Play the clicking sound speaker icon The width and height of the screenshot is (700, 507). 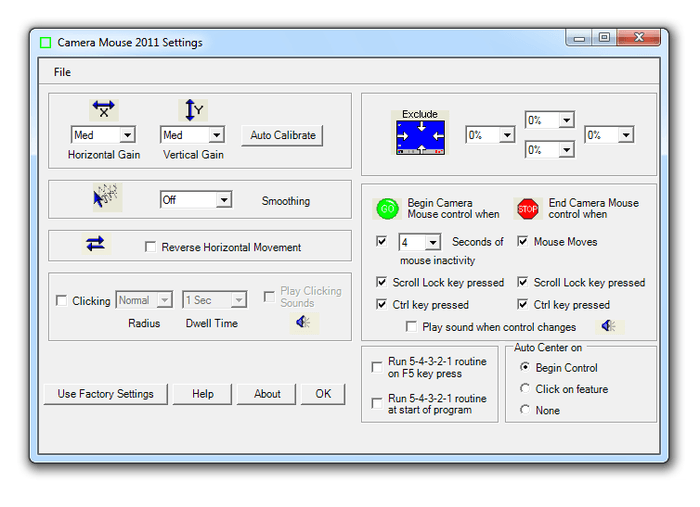[300, 322]
